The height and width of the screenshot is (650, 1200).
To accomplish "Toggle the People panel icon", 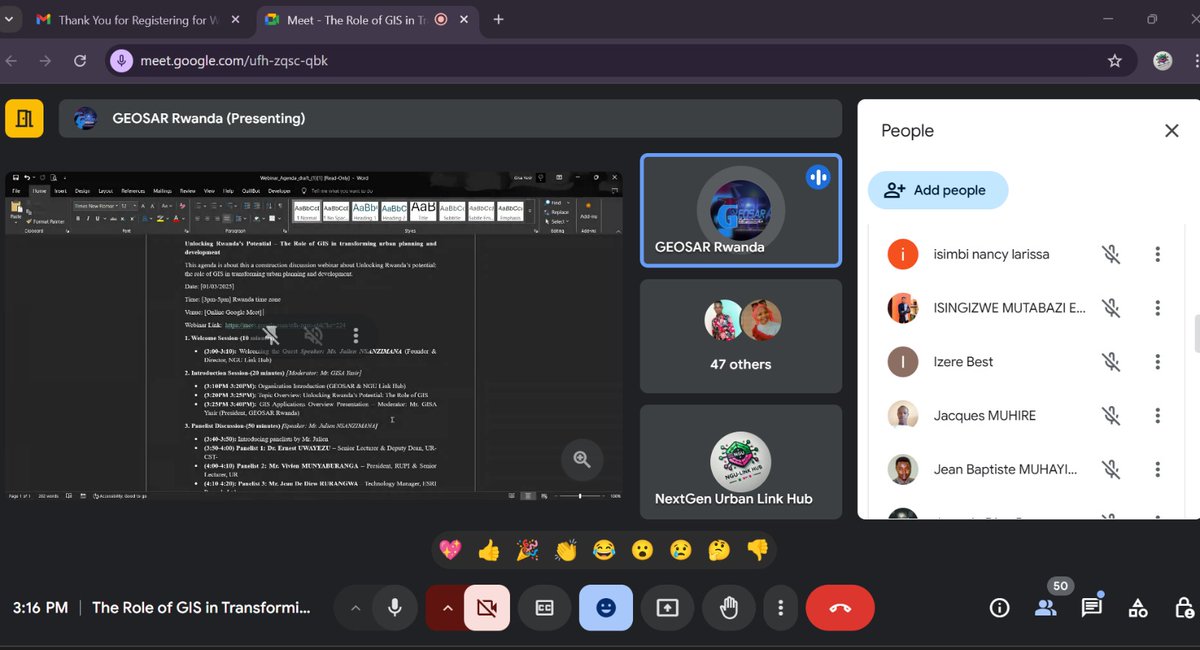I will 1046,607.
